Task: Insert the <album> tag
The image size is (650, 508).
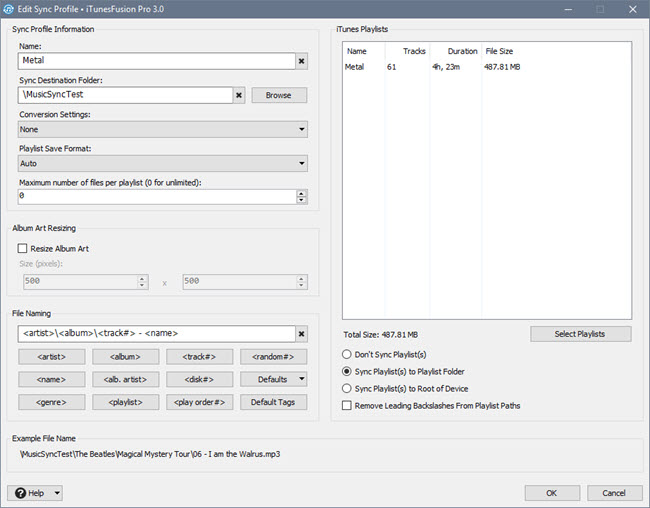Action: tap(125, 357)
